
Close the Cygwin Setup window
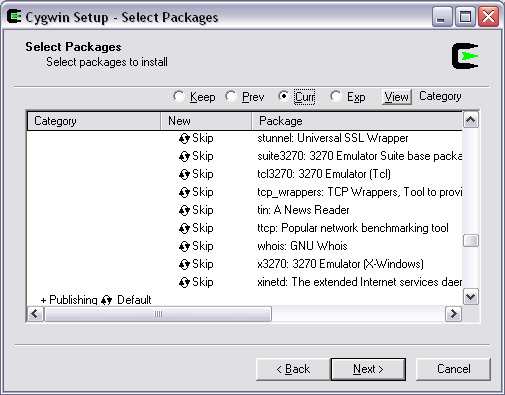pyautogui.click(x=488, y=16)
